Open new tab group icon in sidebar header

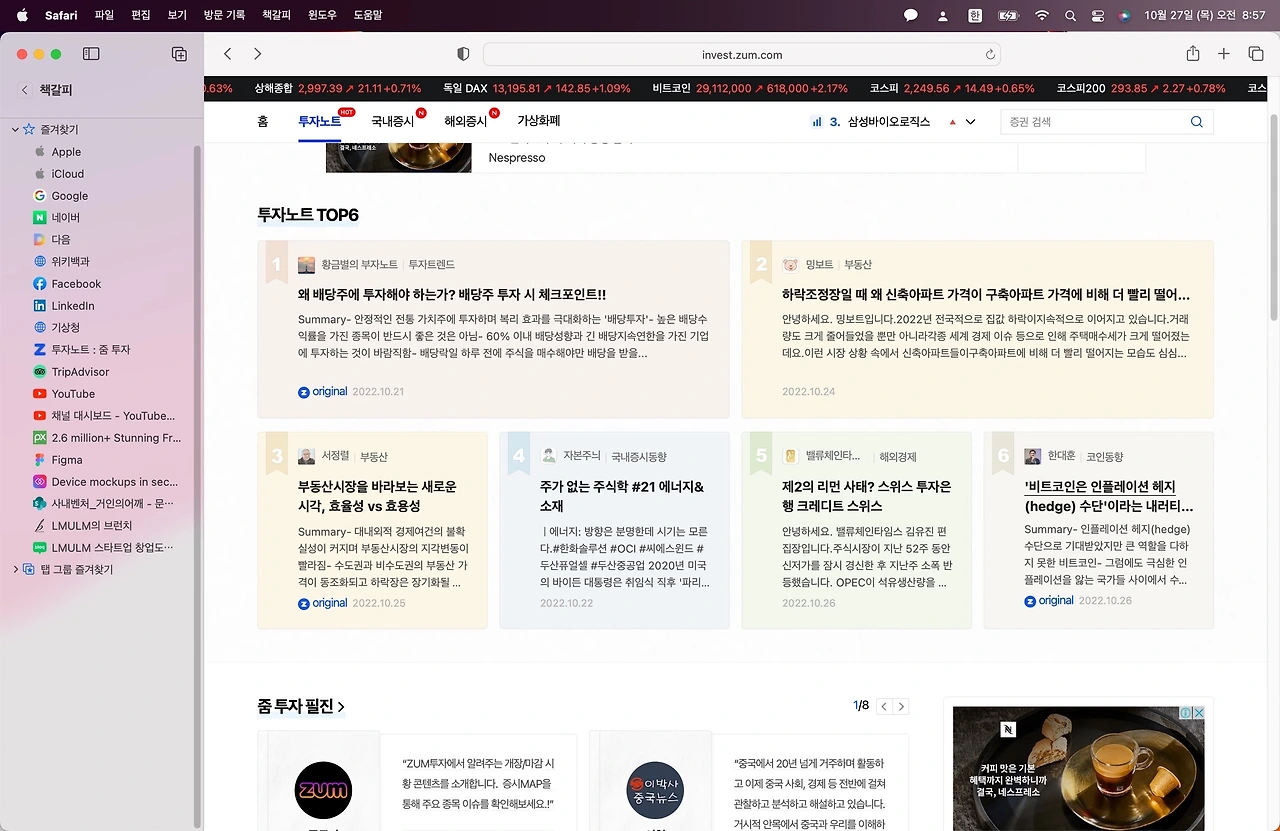pos(179,54)
